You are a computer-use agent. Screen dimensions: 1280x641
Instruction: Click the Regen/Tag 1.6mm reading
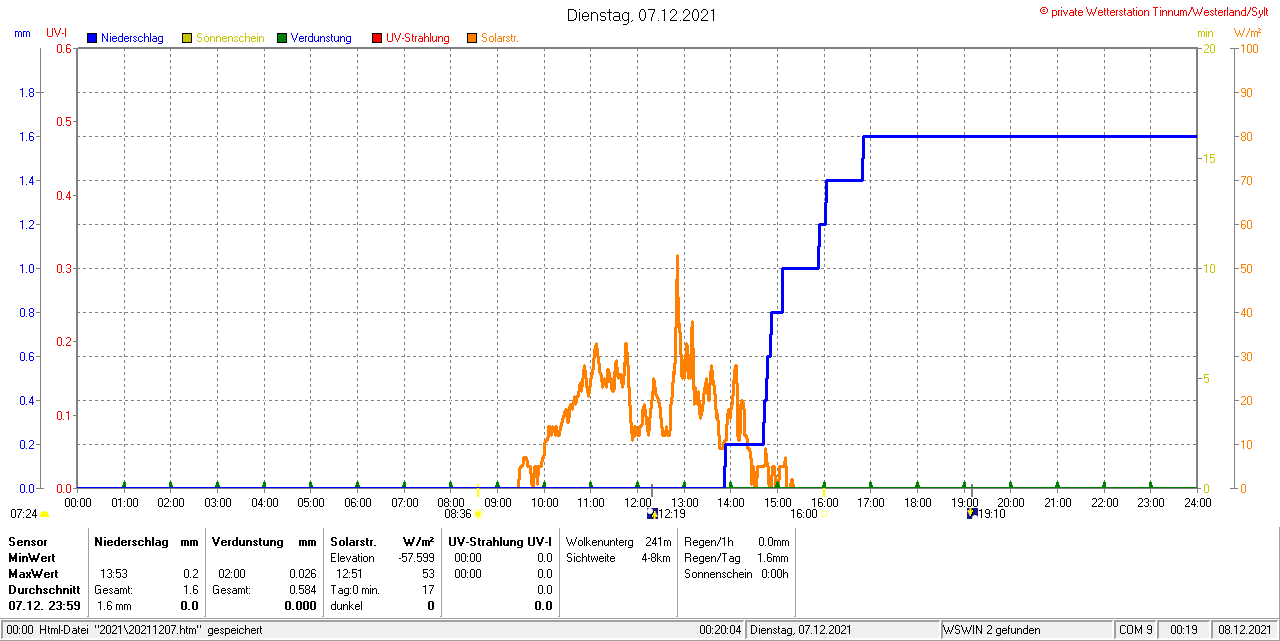click(x=736, y=557)
